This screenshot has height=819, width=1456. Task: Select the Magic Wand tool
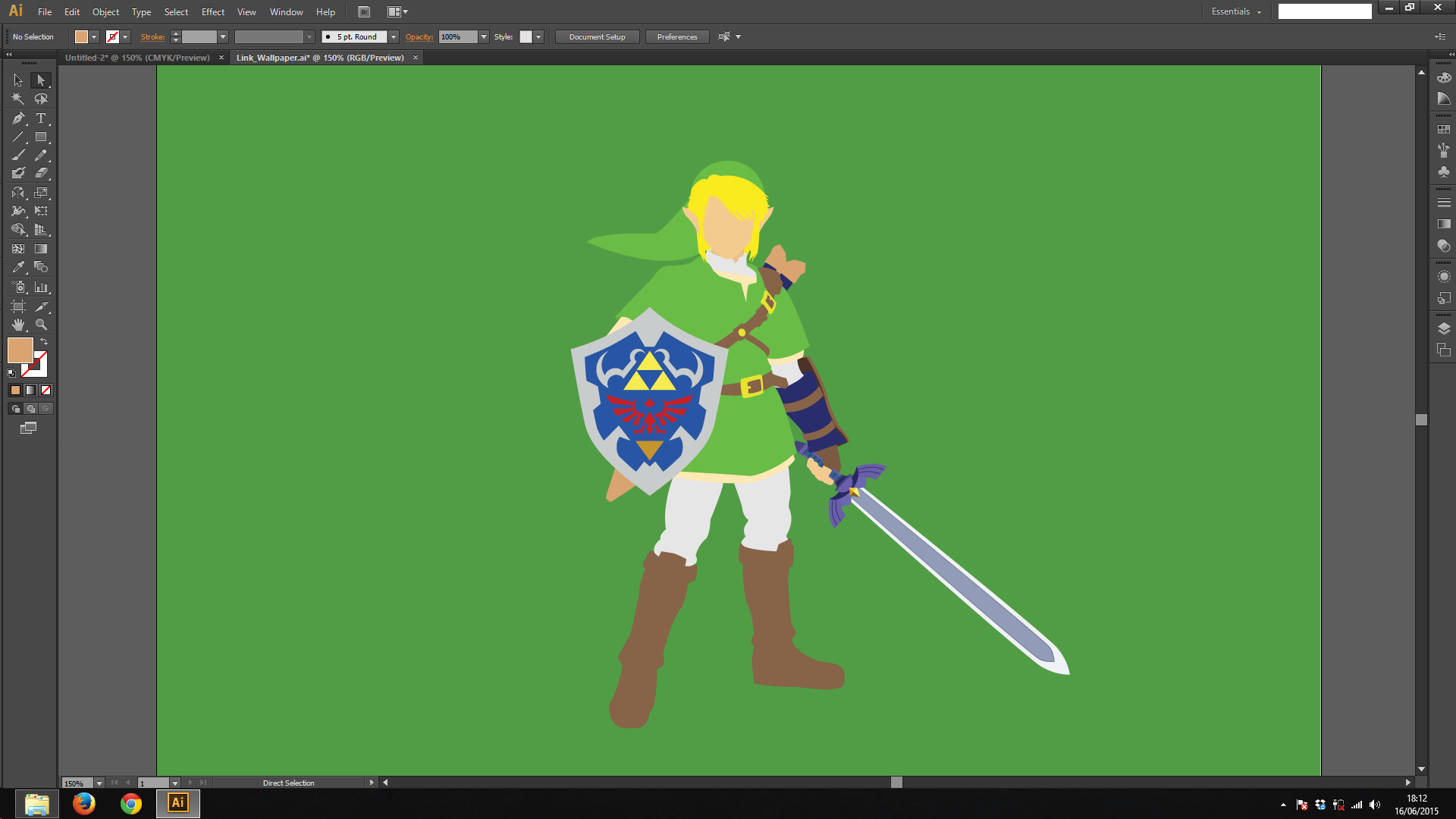click(18, 99)
